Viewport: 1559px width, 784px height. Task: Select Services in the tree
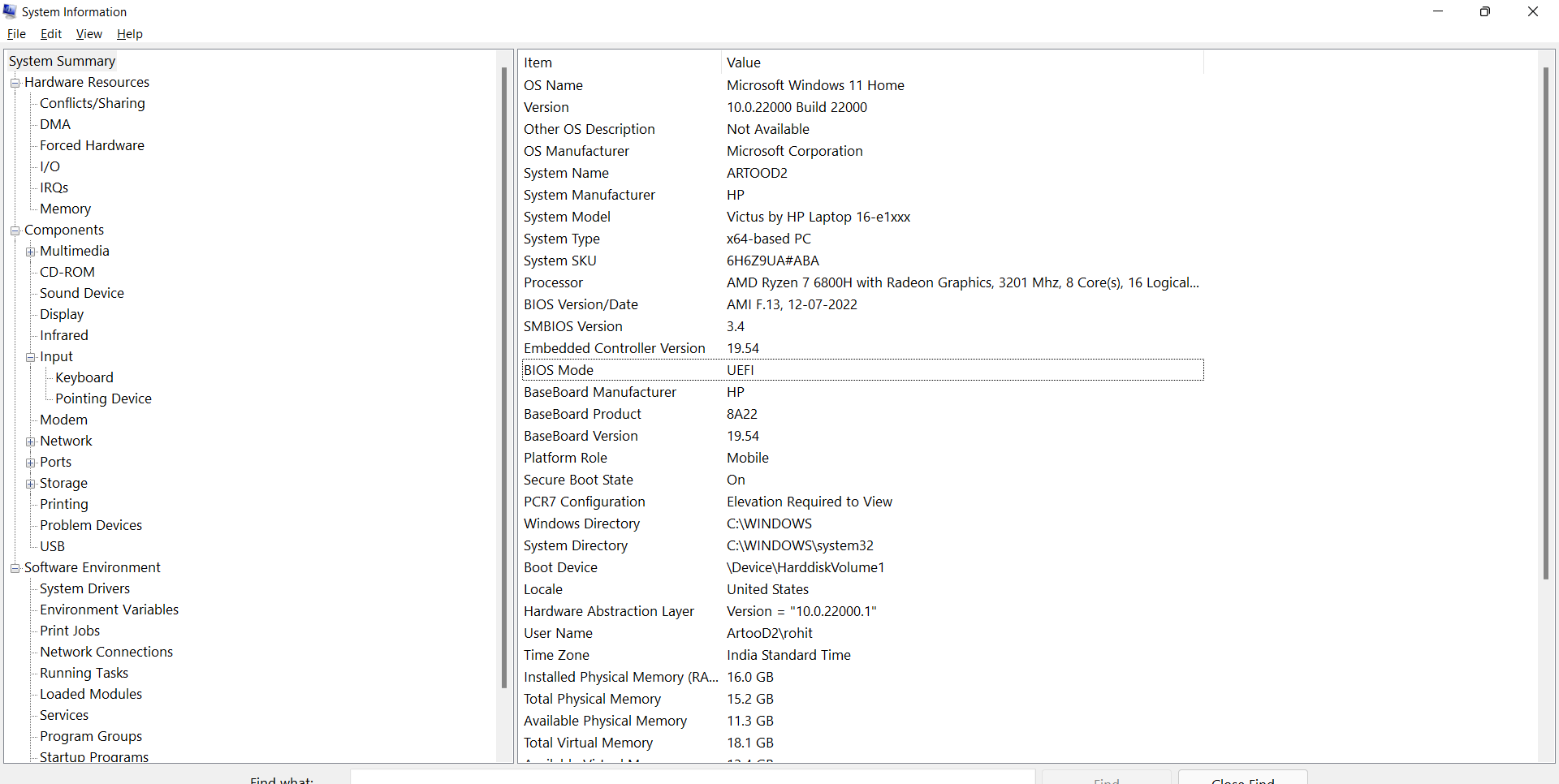(x=64, y=715)
